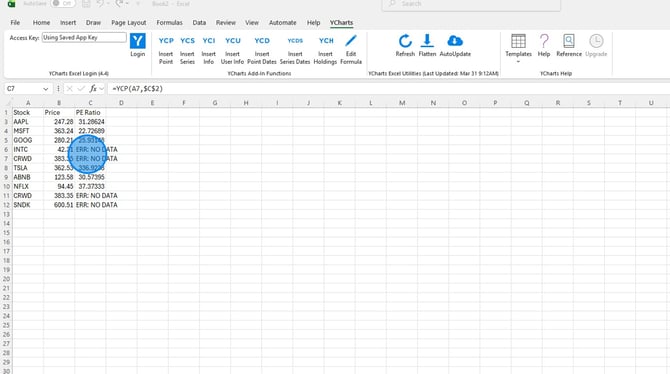670x374 pixels.
Task: Click the Excel app icon in title bar
Action: coord(12,3)
